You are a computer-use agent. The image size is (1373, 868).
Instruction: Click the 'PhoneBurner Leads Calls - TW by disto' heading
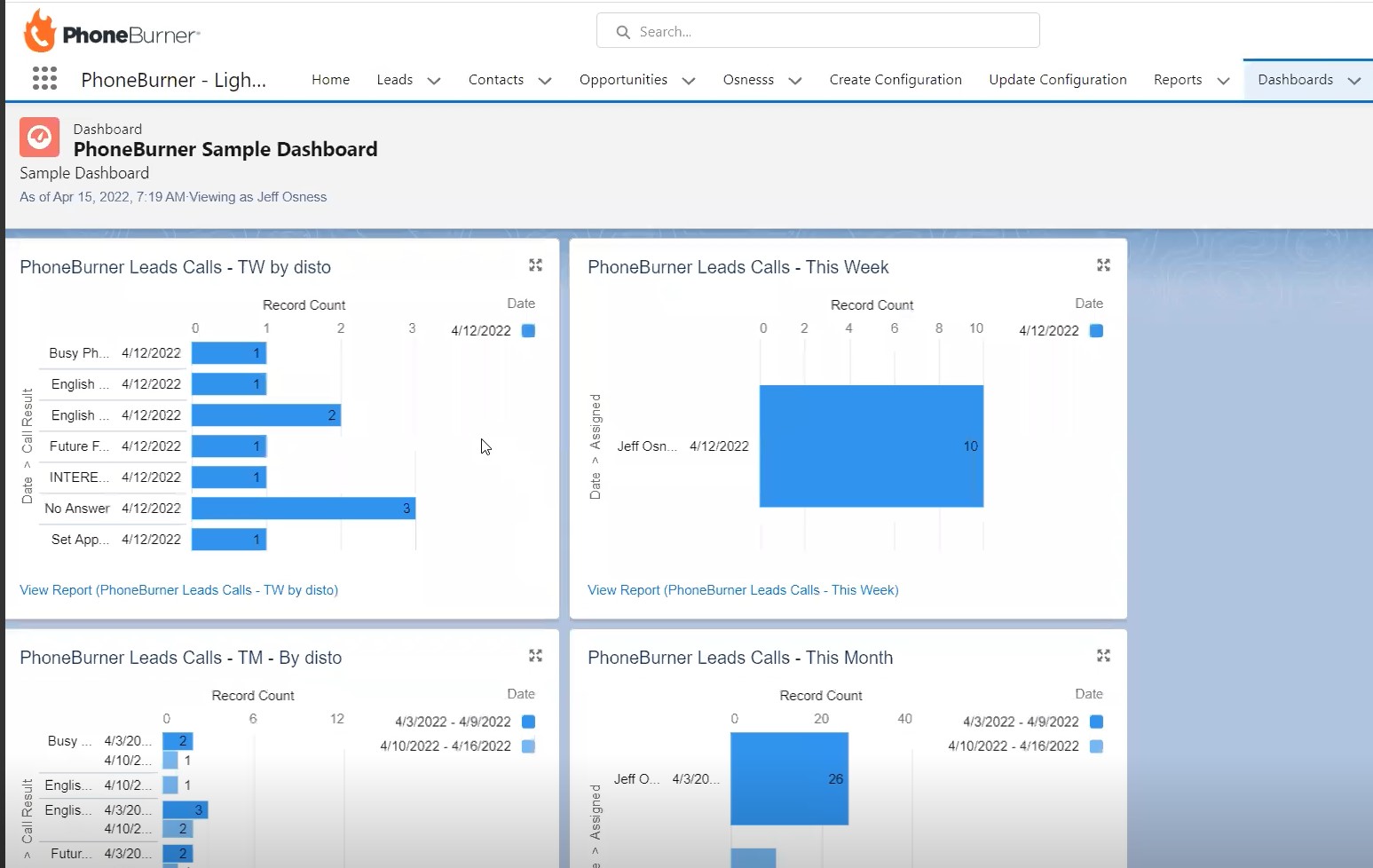176,267
